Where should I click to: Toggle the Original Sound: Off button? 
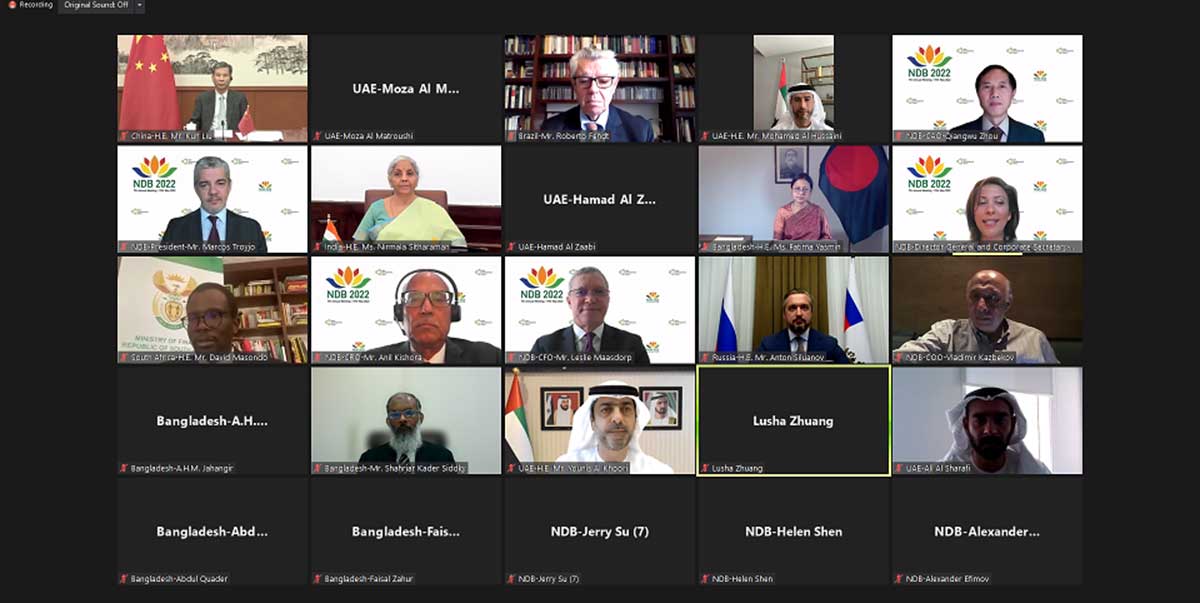point(96,6)
